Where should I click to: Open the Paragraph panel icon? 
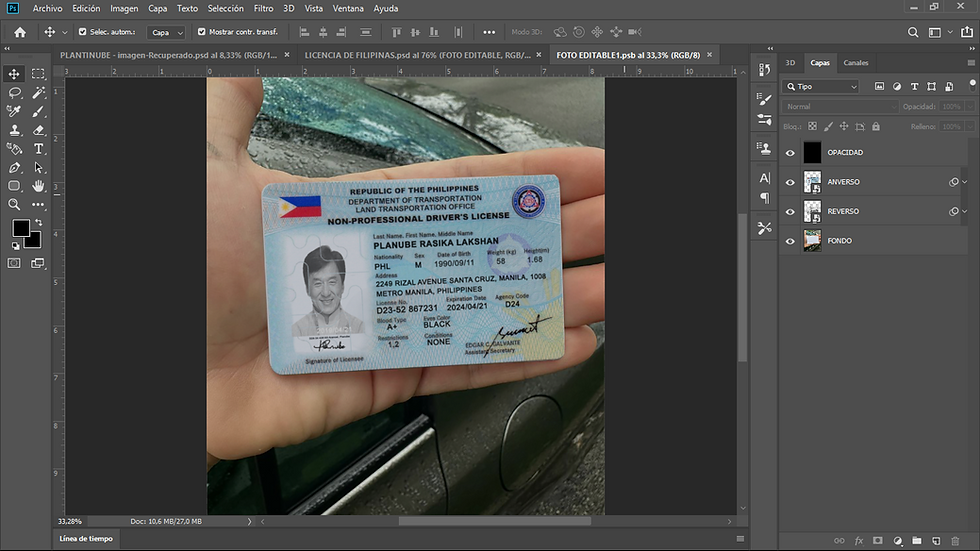coord(764,198)
